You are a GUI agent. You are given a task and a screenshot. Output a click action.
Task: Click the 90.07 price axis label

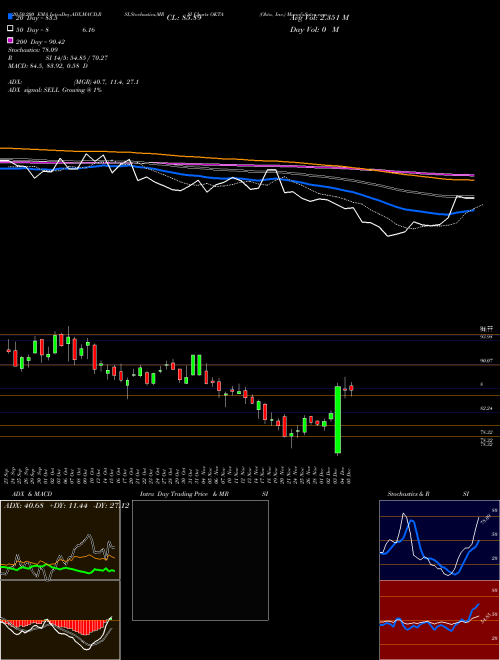pos(486,361)
